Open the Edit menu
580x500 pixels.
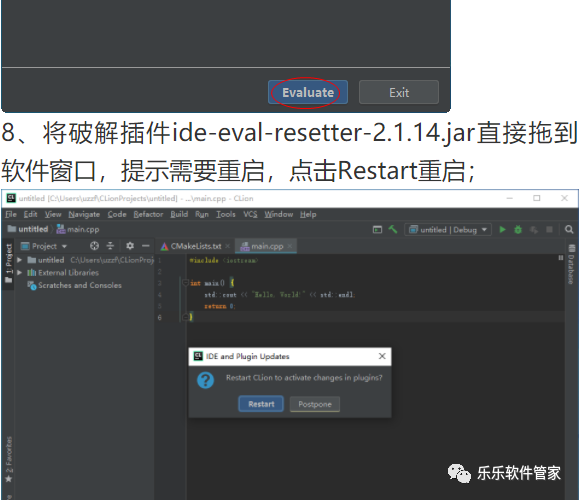30,214
